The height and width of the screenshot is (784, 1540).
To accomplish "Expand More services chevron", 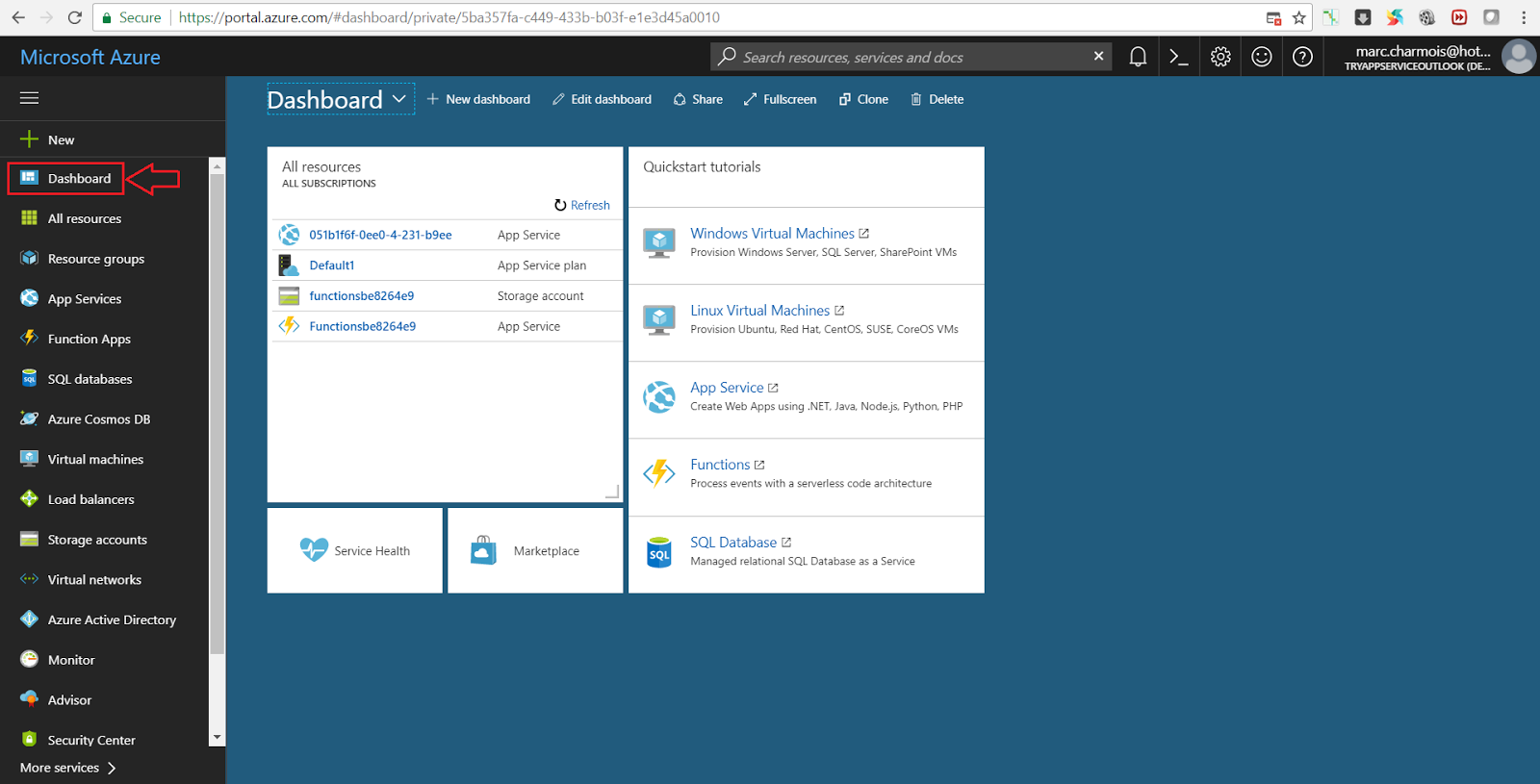I will pyautogui.click(x=112, y=768).
